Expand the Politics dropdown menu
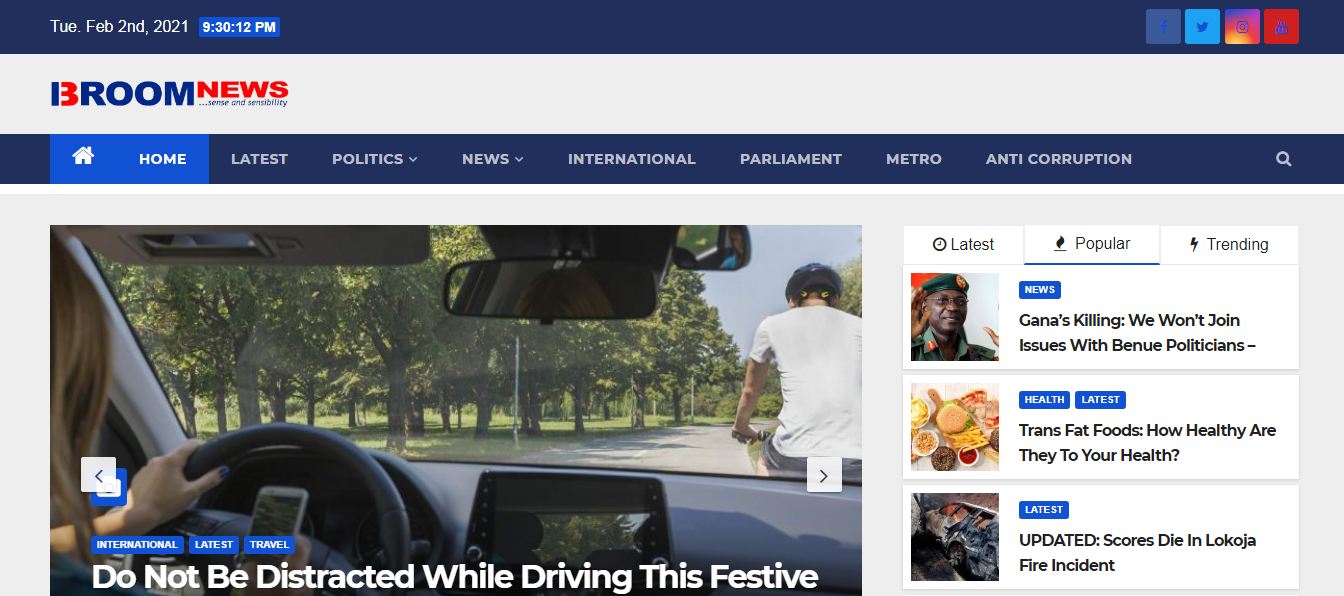Screen dimensions: 1344x596 tap(375, 159)
